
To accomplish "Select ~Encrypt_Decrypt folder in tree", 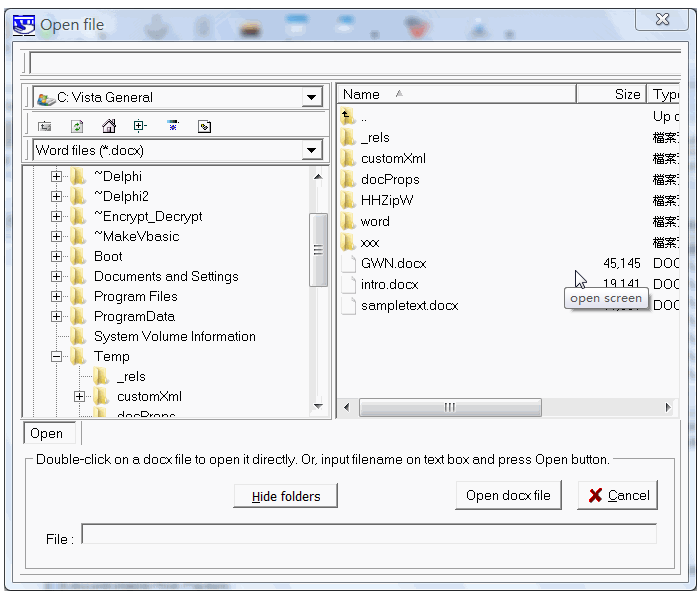I will (x=148, y=217).
